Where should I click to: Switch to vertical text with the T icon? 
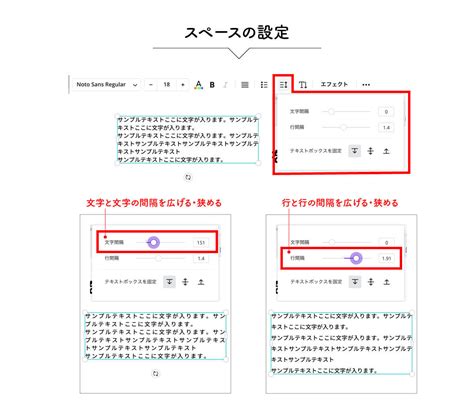tap(303, 85)
